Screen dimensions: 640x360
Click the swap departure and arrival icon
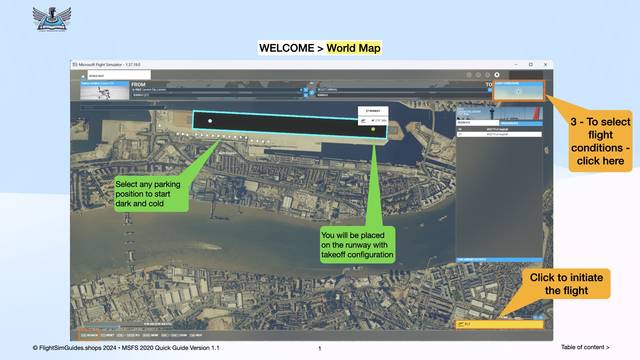[311, 93]
